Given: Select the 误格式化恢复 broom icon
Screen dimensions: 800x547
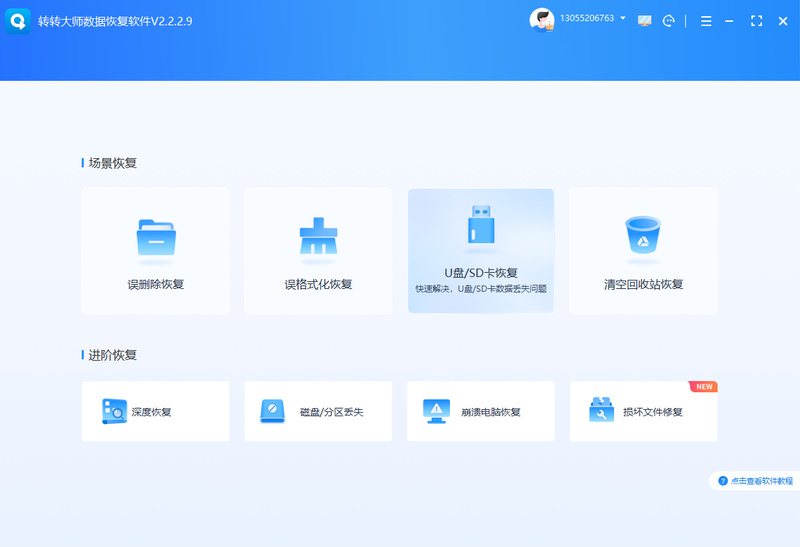Looking at the screenshot, I should pyautogui.click(x=318, y=236).
